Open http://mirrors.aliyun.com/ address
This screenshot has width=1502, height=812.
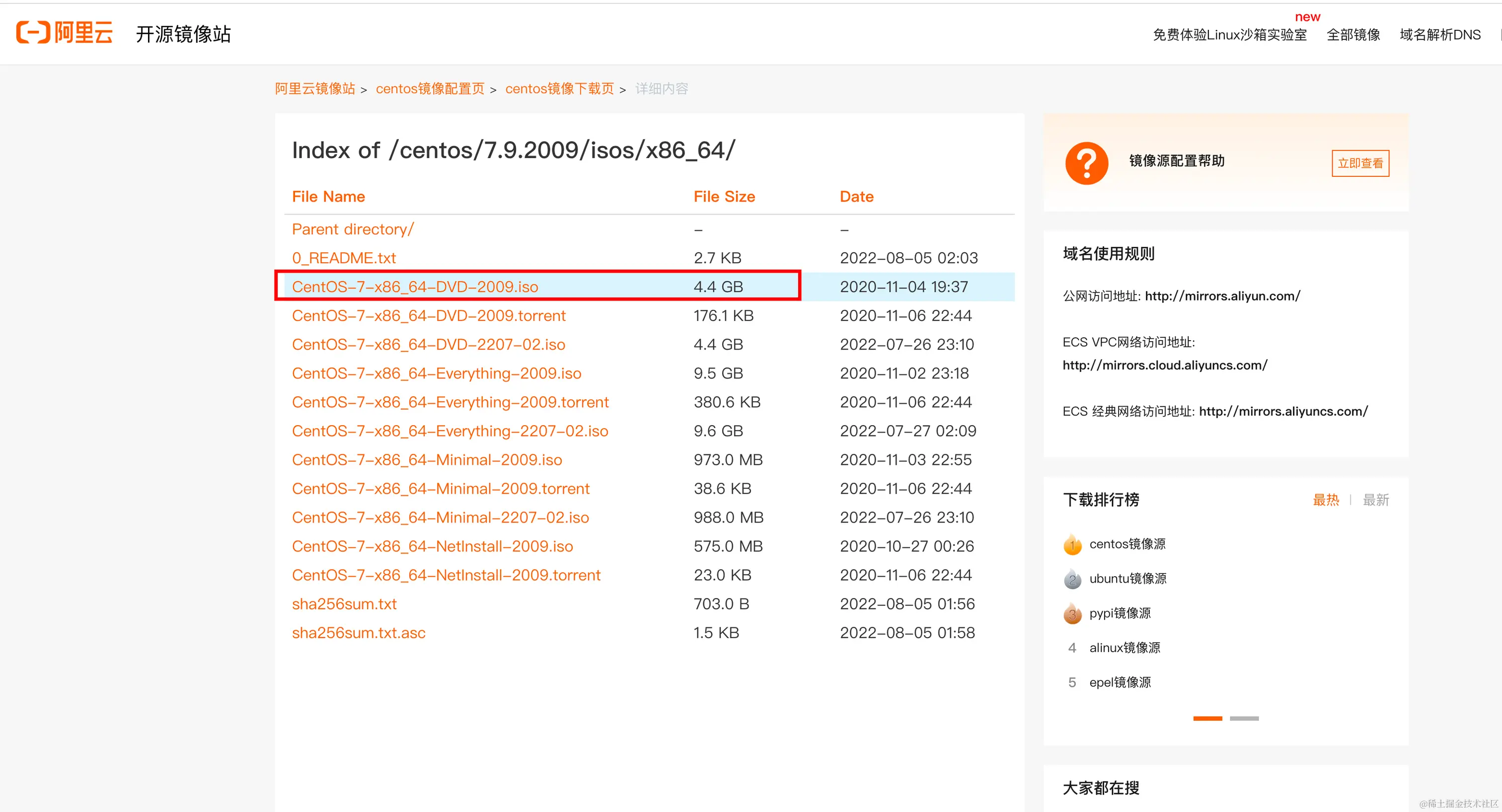(1223, 296)
